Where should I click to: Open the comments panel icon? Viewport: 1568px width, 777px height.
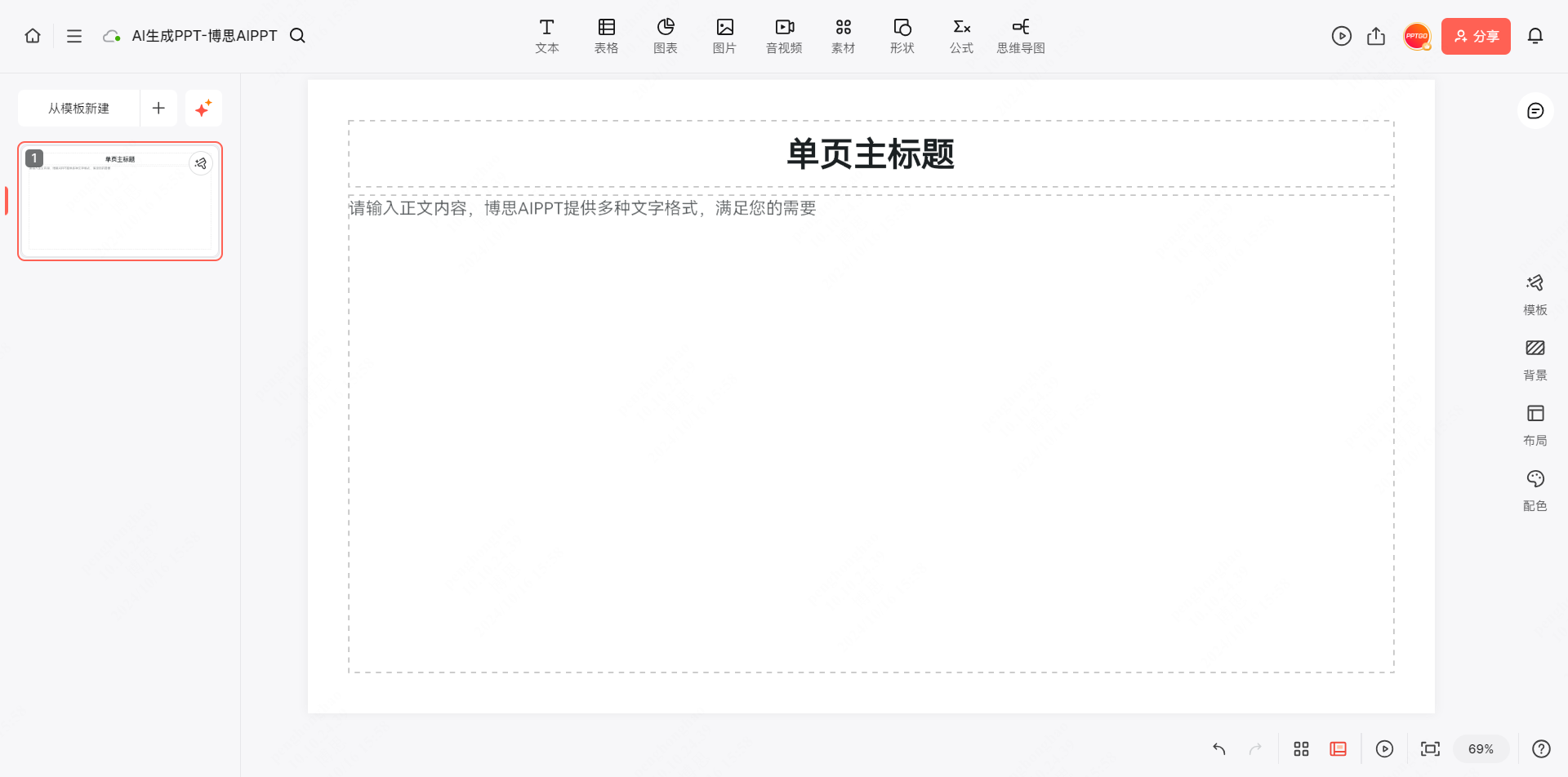[1535, 111]
